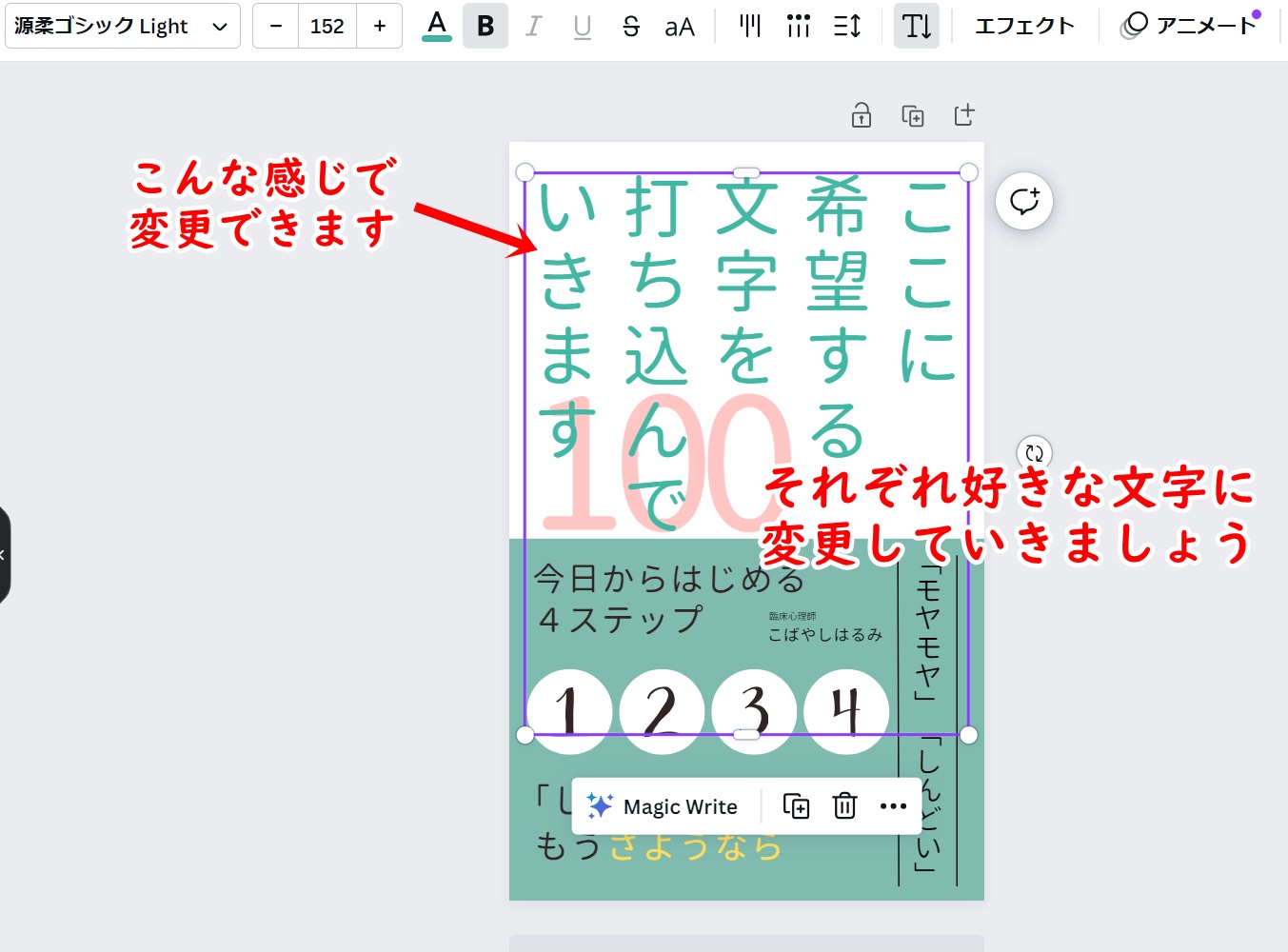Open line spacing settings

[847, 26]
